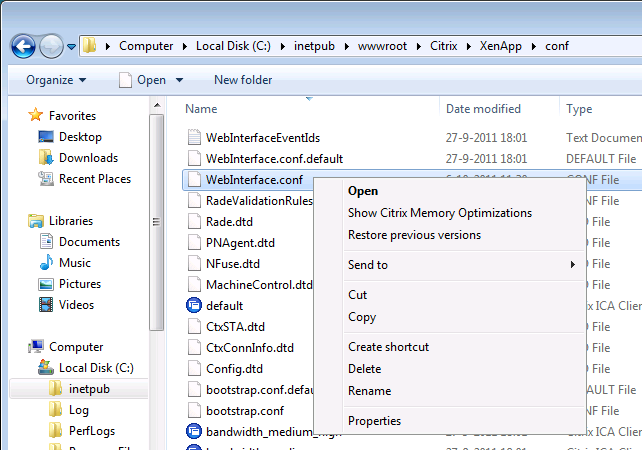Select Local Disk (C:) breadcrumb segment
642x450 pixels.
tap(233, 46)
